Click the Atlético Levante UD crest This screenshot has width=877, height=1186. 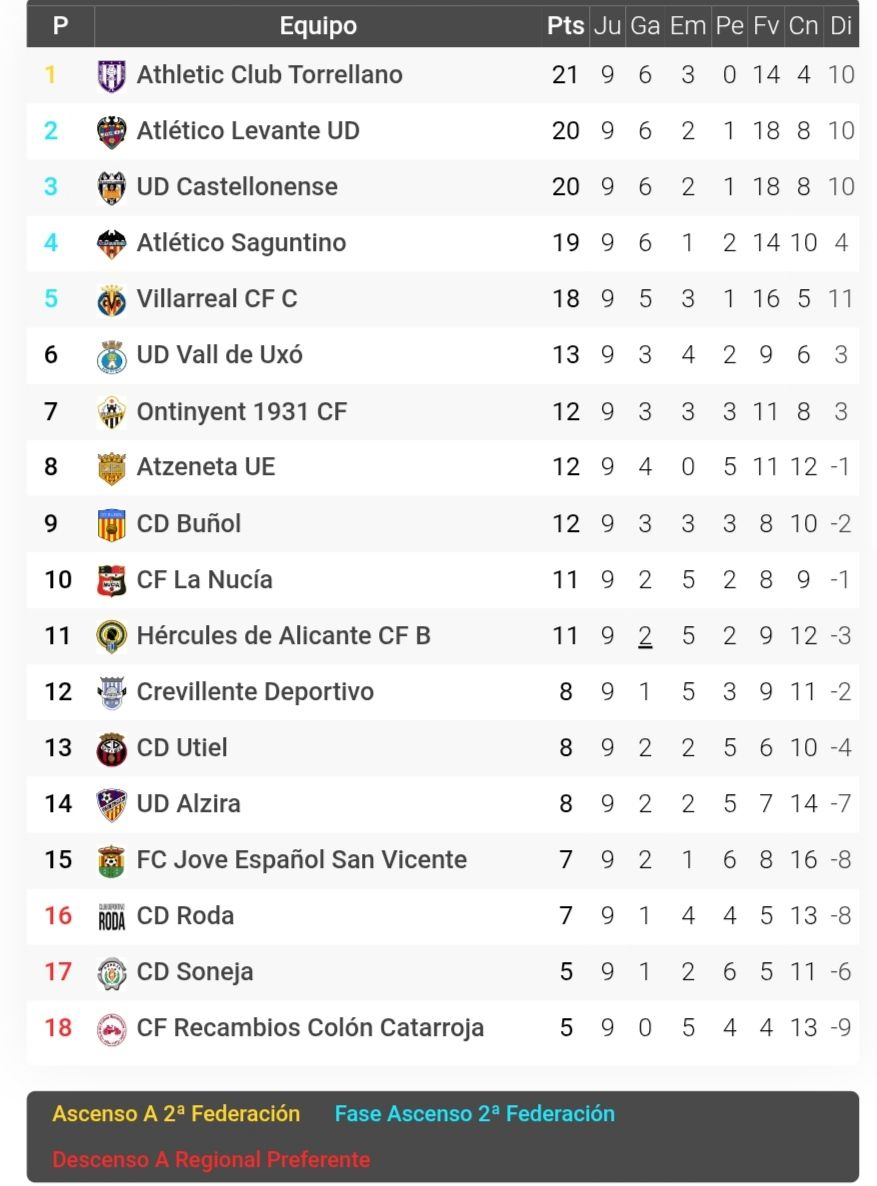coord(111,132)
